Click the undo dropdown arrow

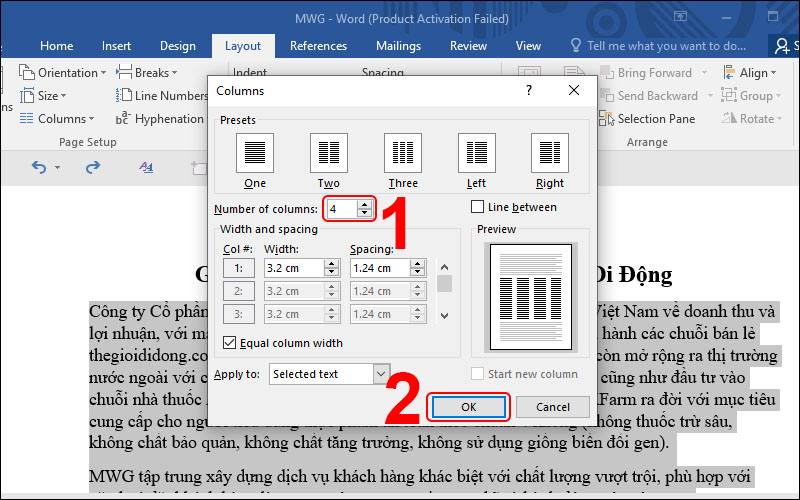click(57, 167)
